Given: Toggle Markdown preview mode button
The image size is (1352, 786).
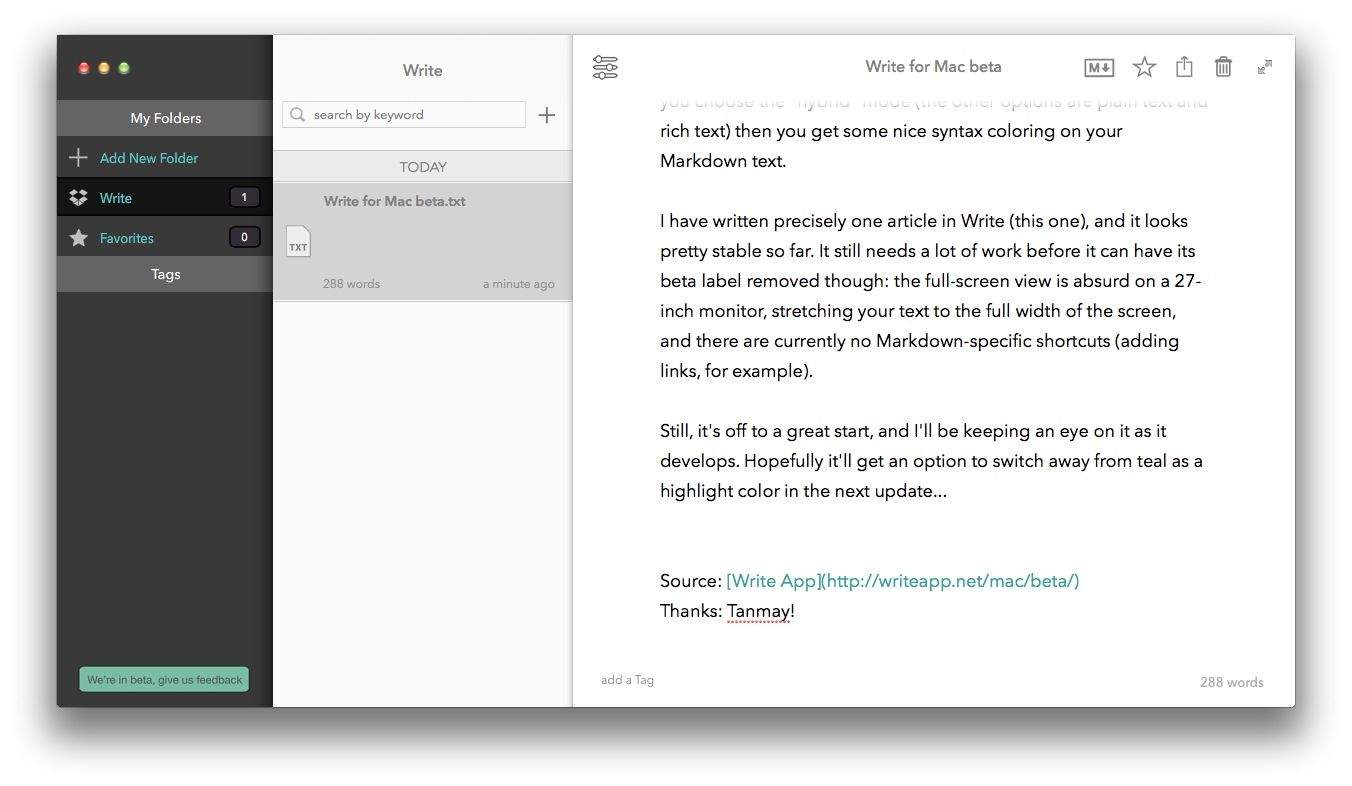Looking at the screenshot, I should tap(1099, 67).
